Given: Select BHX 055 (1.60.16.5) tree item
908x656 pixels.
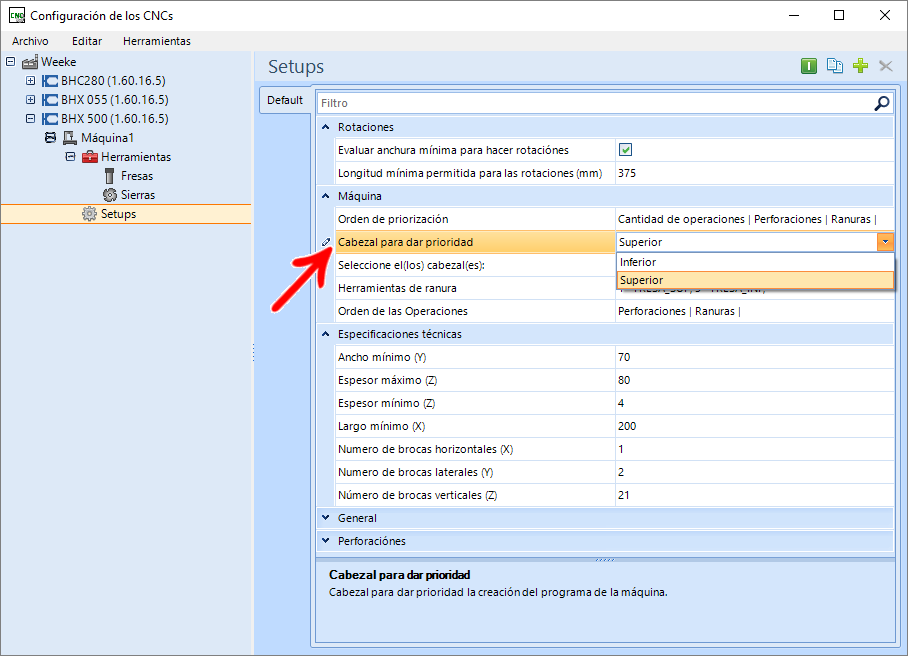Looking at the screenshot, I should [115, 100].
